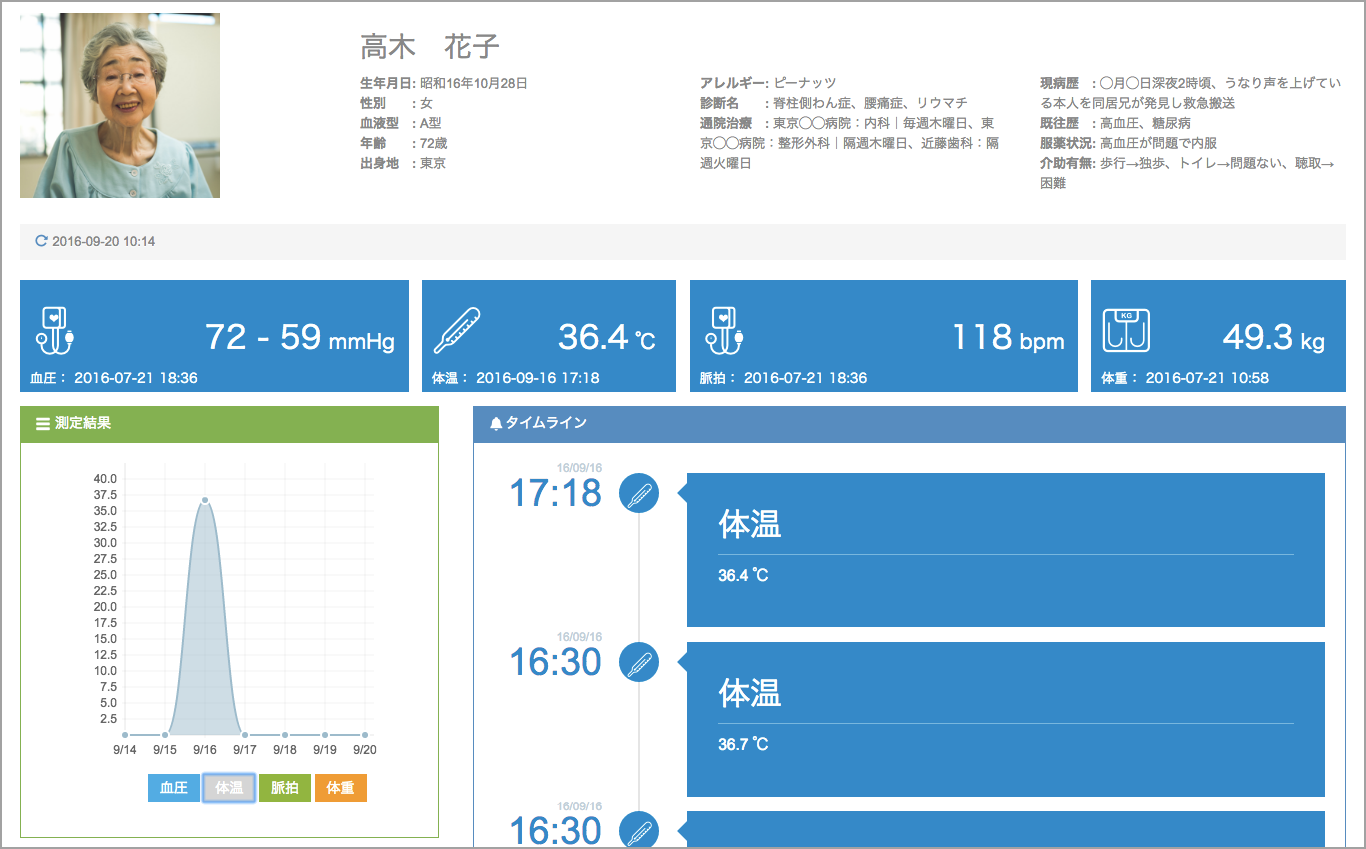Click the patient profile photo
The image size is (1366, 849).
tap(120, 106)
